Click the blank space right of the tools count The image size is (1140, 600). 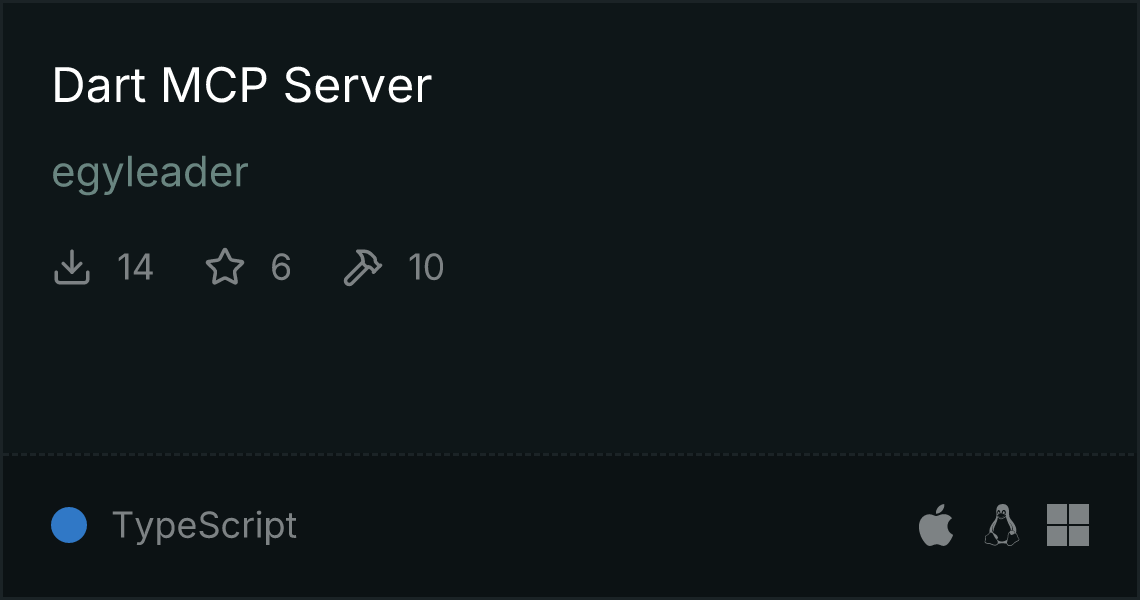click(x=727, y=267)
